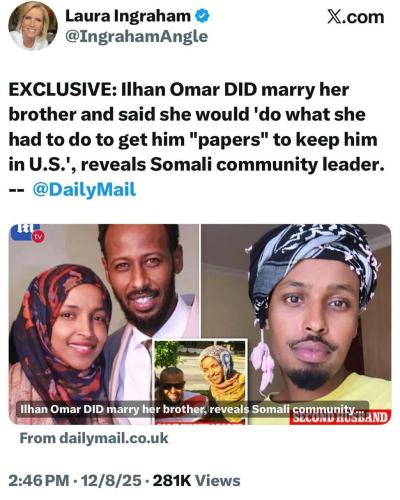The width and height of the screenshot is (400, 500).
Task: Open the poster's circular profile avatar
Action: (33, 26)
